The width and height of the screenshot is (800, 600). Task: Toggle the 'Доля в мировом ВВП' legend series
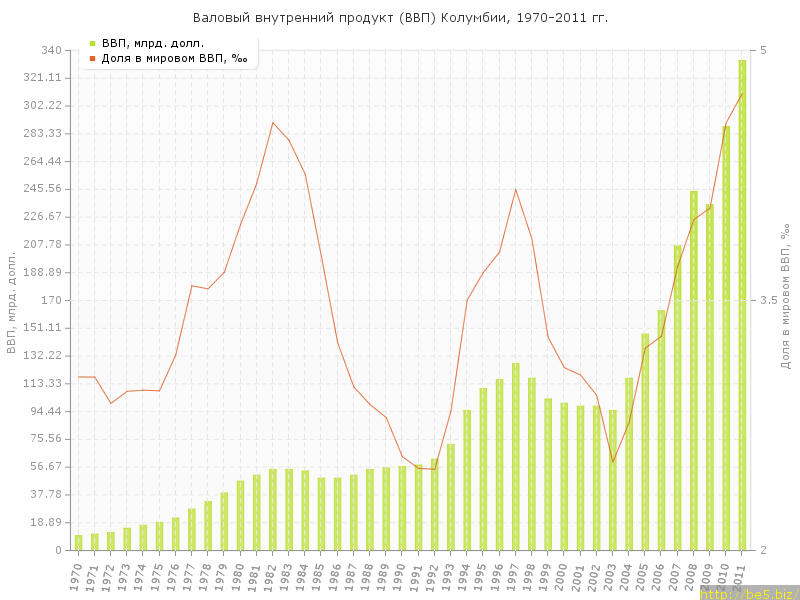coord(174,58)
